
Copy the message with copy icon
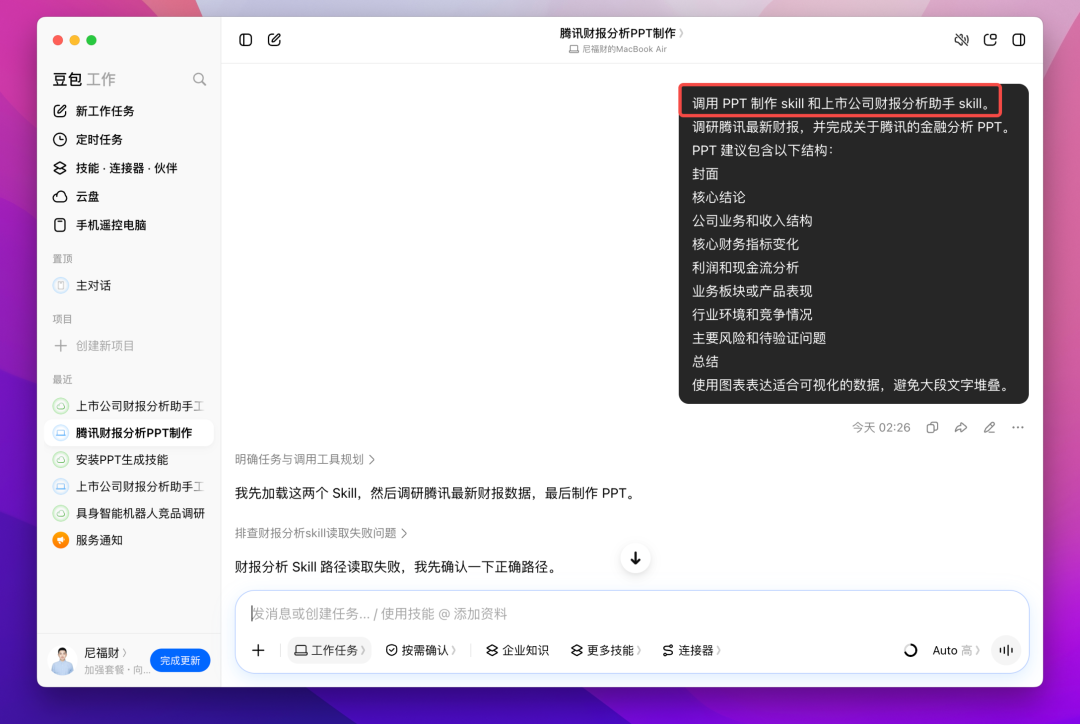click(932, 428)
